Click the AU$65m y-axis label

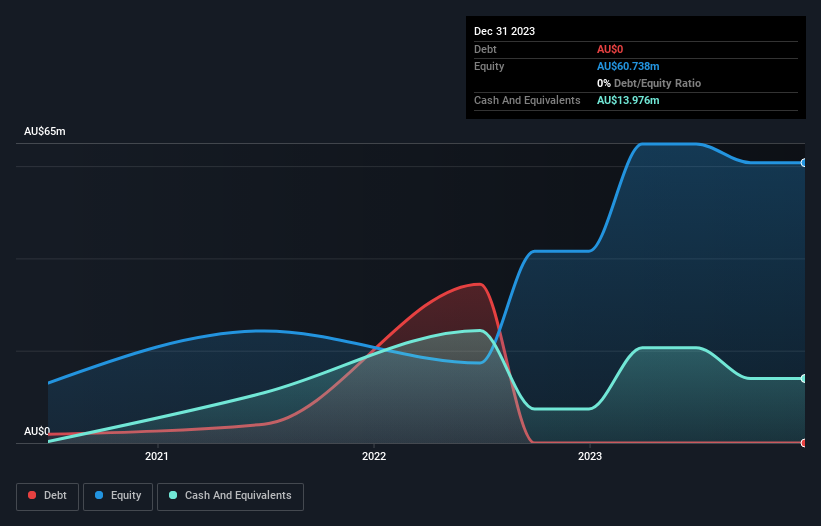45,131
